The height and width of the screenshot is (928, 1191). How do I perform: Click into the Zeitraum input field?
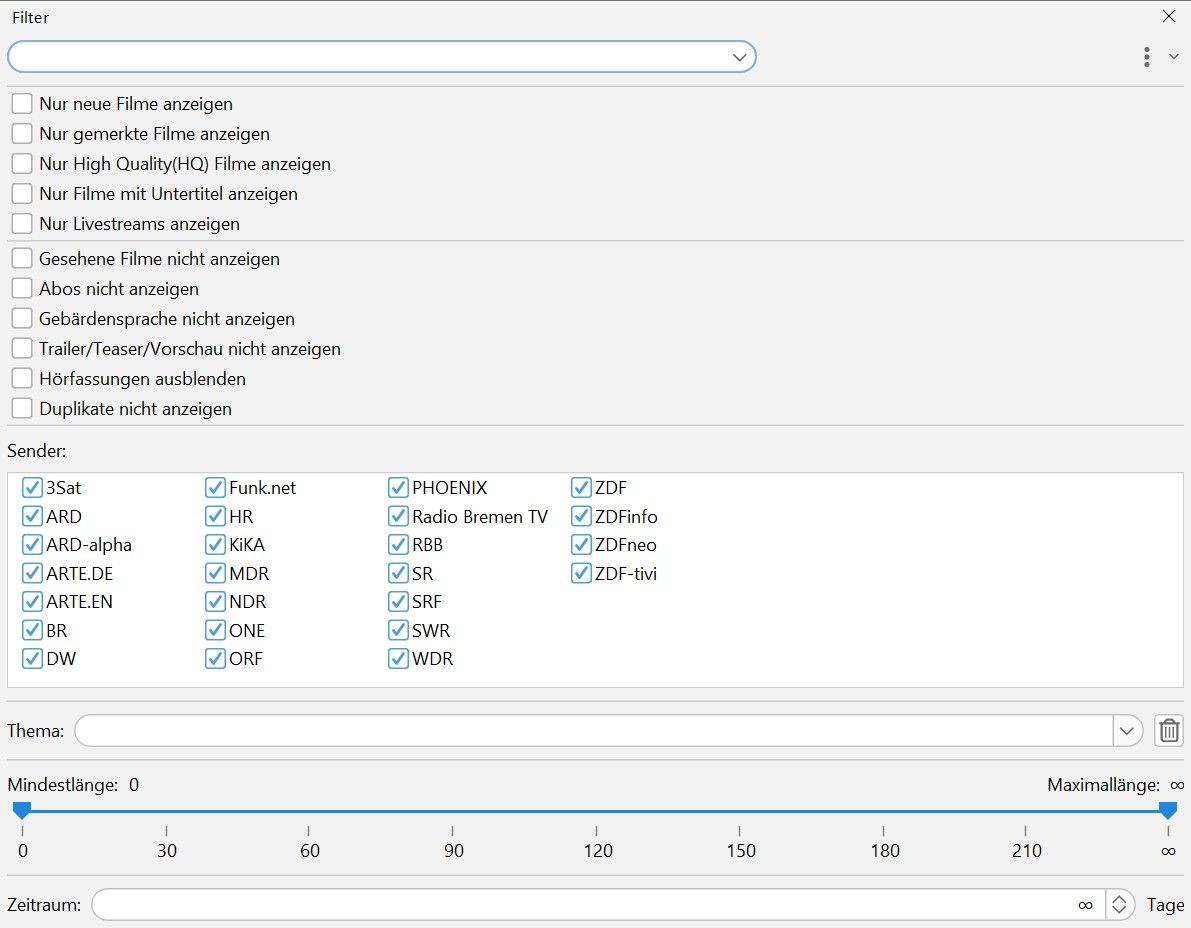599,904
